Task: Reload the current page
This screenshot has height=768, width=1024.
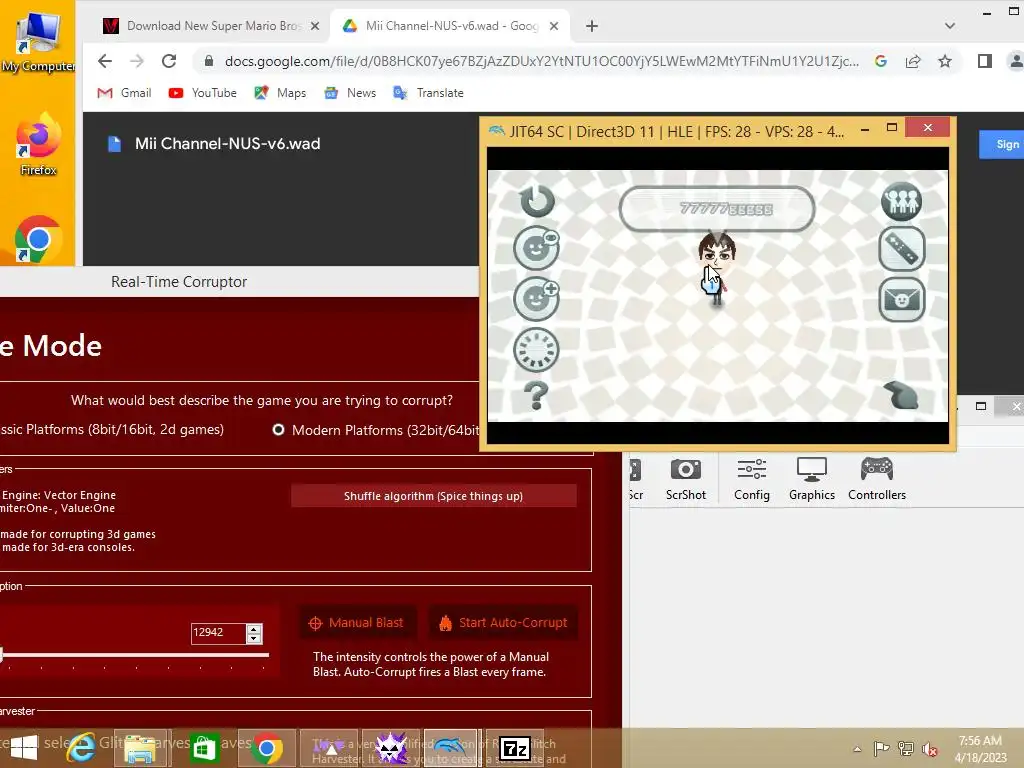Action: 169,61
